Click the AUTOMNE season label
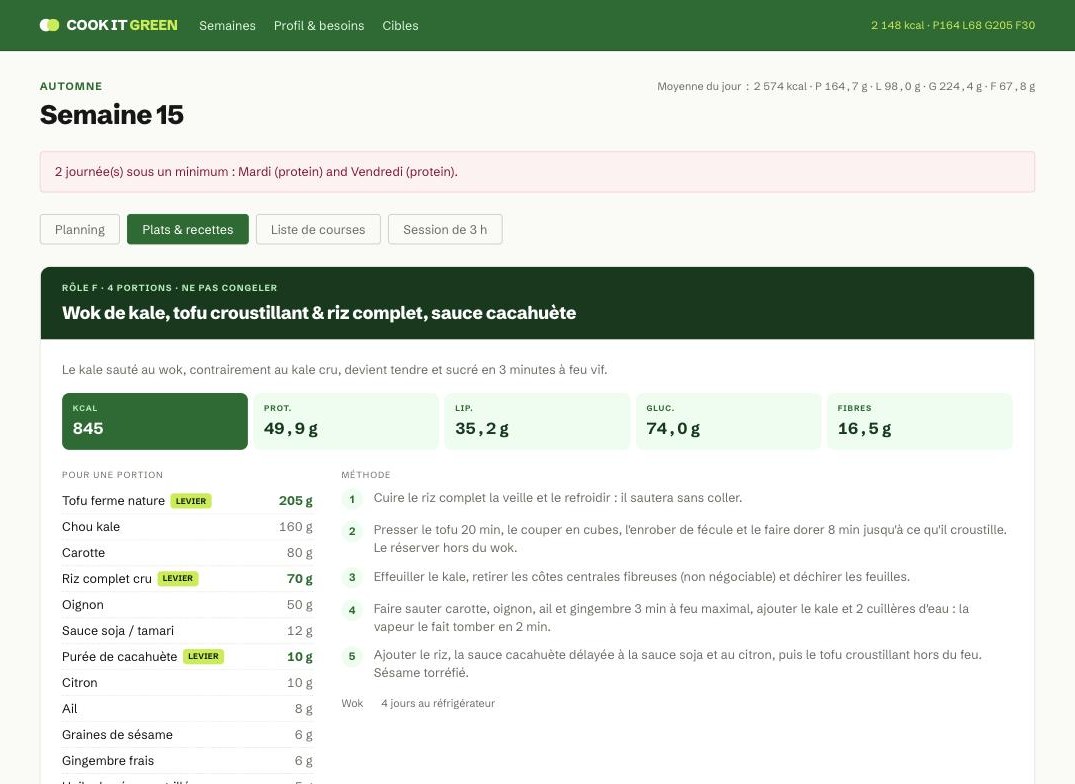Image resolution: width=1075 pixels, height=784 pixels. [x=71, y=86]
